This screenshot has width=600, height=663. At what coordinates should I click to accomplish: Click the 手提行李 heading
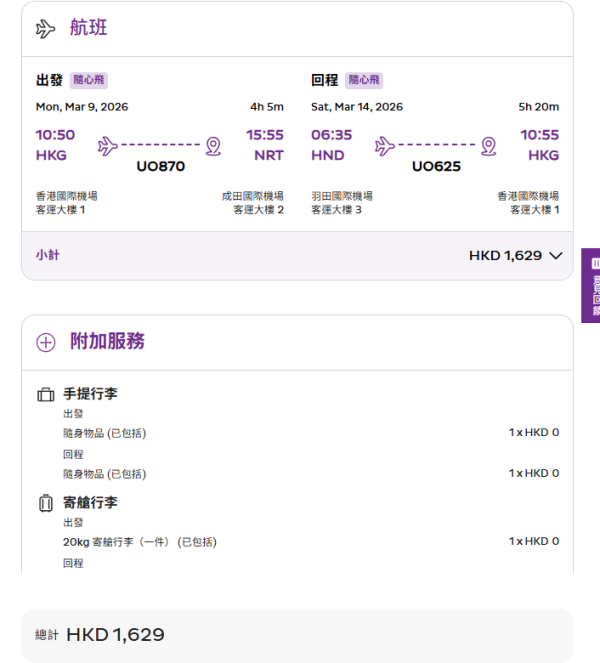coord(90,394)
